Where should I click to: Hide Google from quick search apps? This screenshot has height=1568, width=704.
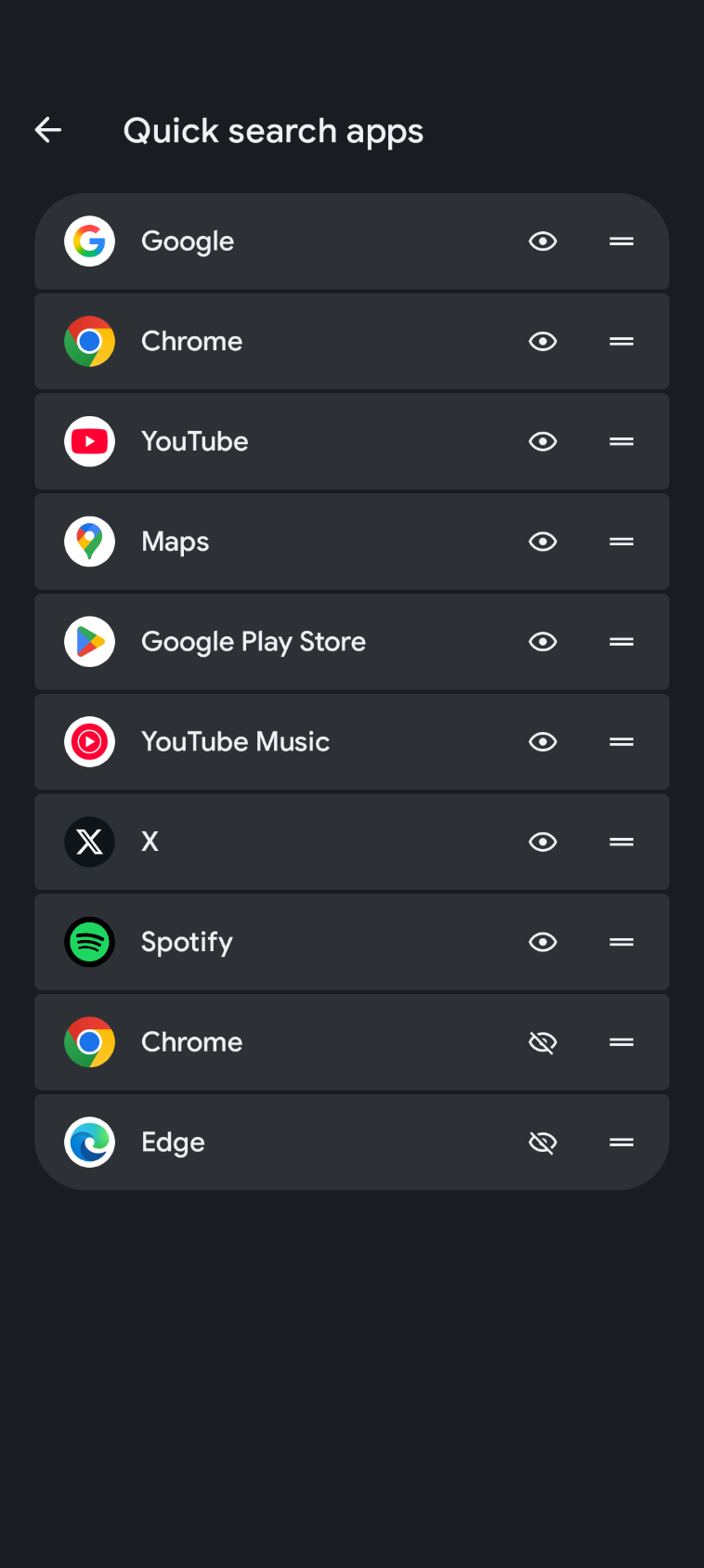coord(542,242)
